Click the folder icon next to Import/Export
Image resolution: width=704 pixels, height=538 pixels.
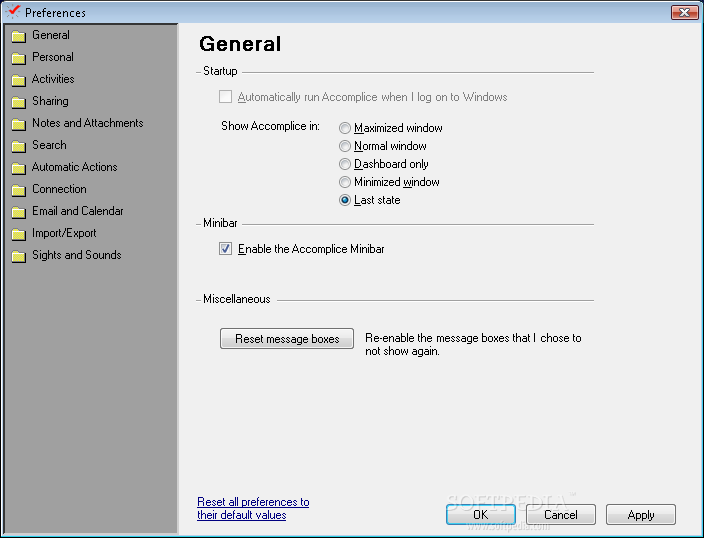[18, 234]
